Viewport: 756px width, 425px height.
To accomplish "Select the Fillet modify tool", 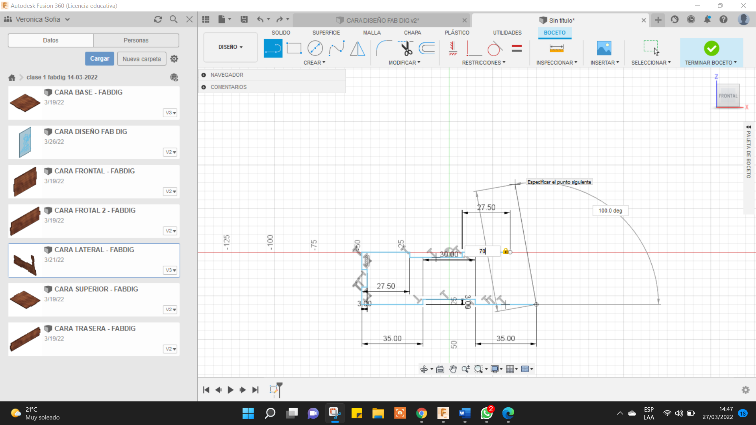I will 384,49.
